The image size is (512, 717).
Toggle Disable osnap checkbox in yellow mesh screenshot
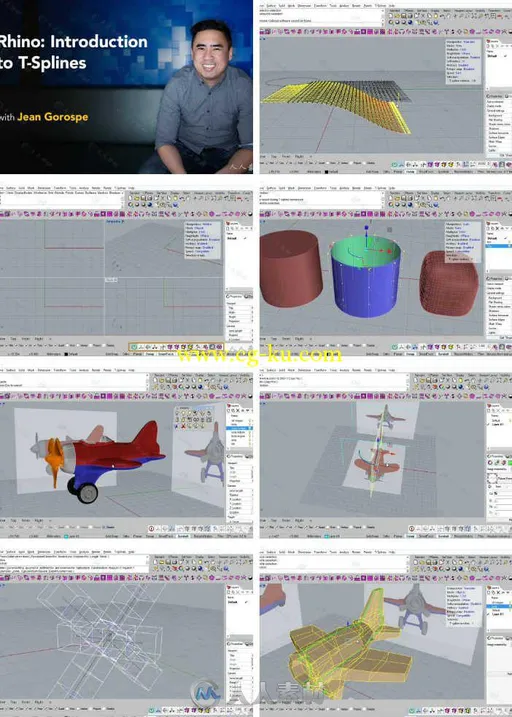tap(364, 163)
